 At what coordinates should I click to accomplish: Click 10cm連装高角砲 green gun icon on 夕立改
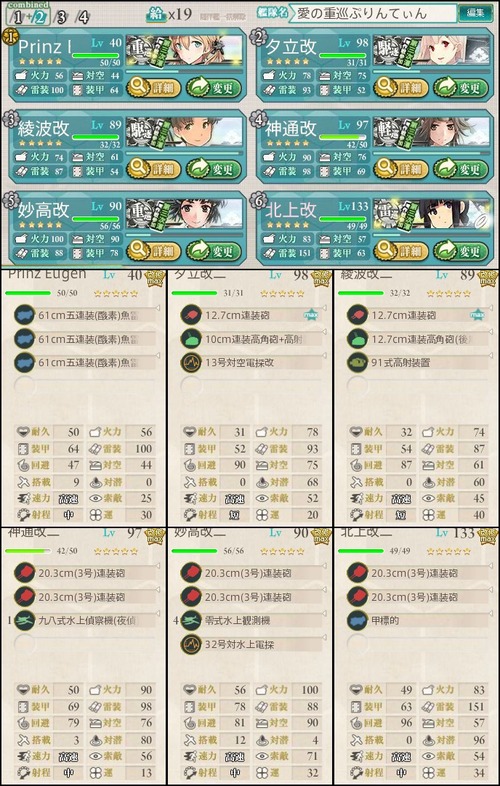coord(190,339)
